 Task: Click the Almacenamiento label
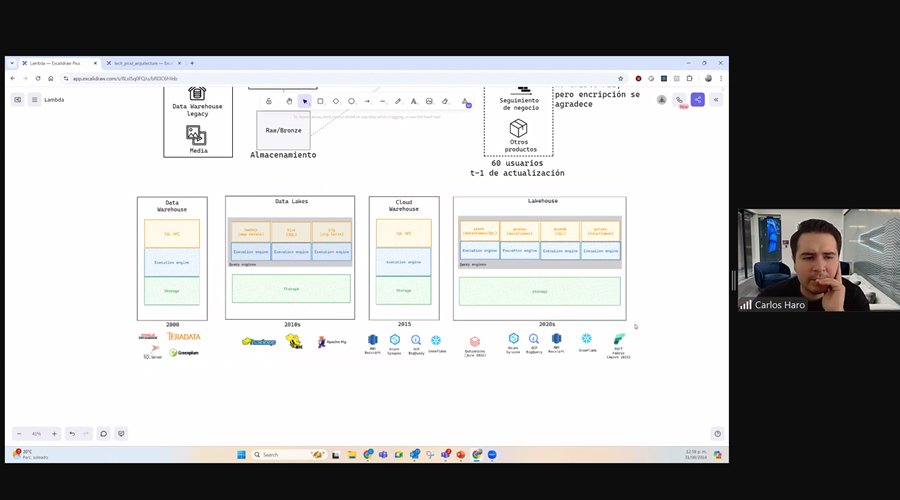[283, 155]
